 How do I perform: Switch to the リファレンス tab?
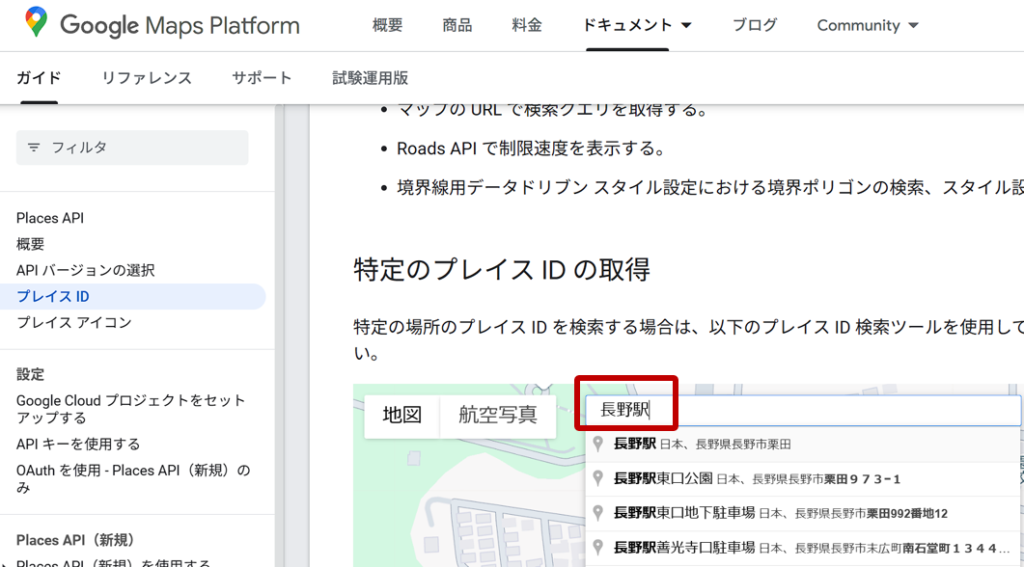tap(147, 78)
